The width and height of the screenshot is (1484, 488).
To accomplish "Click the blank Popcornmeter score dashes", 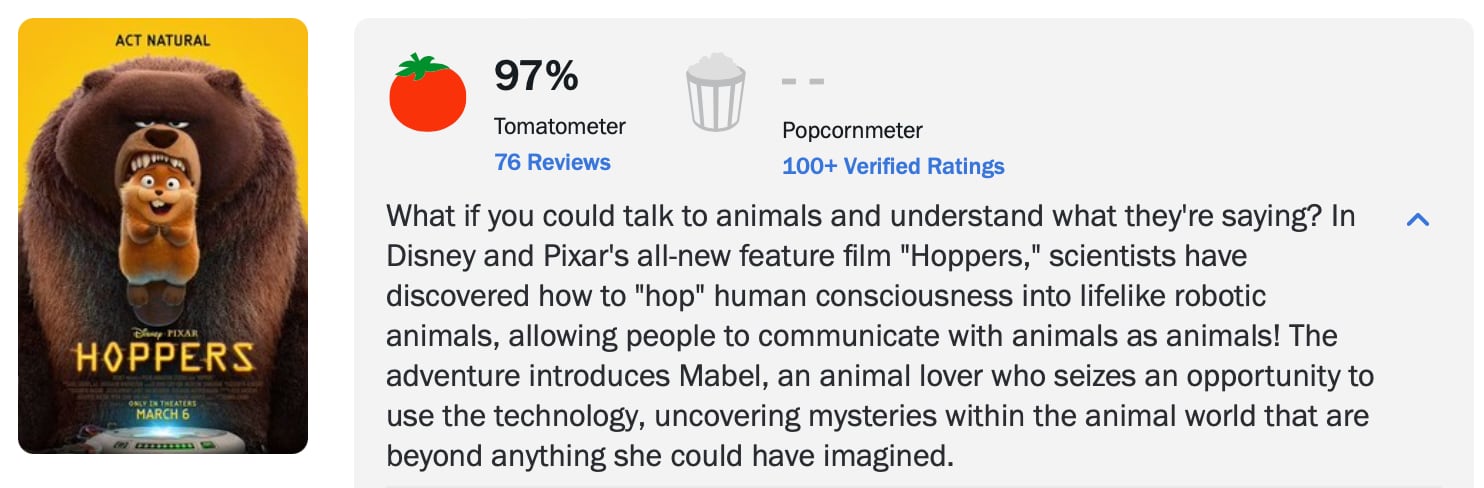I will [802, 80].
